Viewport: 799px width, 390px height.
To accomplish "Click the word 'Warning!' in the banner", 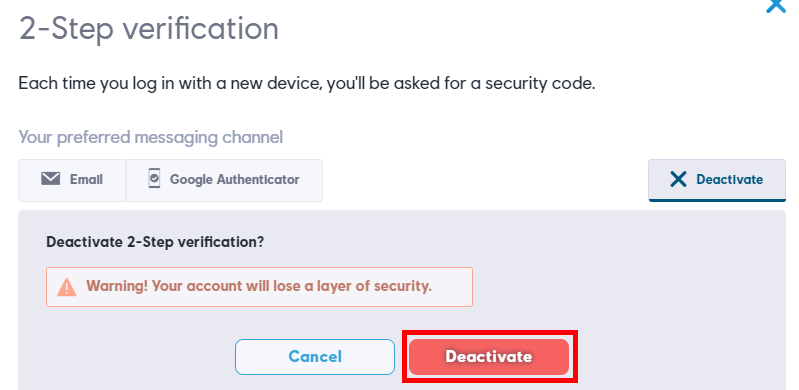I will point(117,286).
